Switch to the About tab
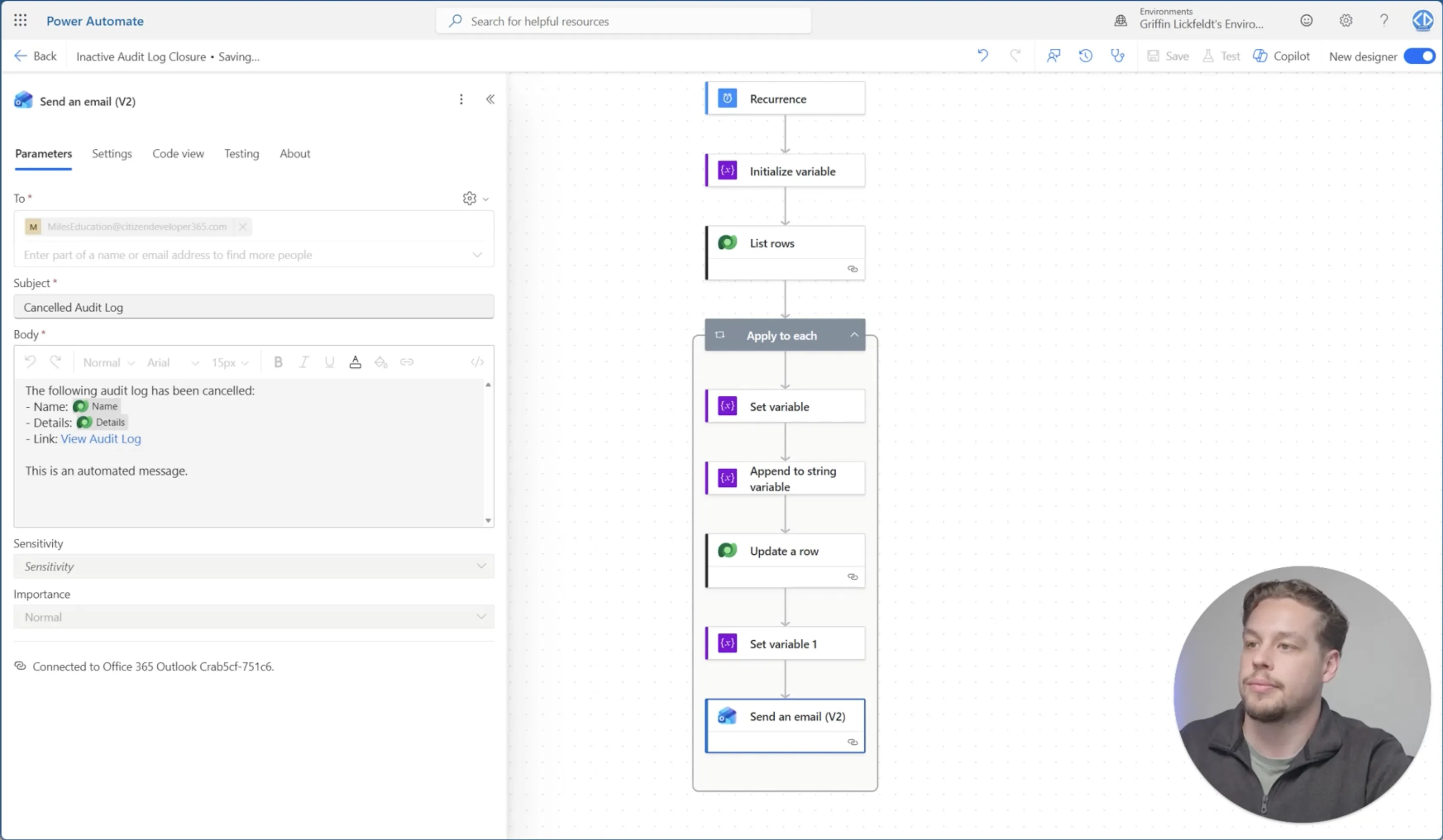The image size is (1443, 840). click(295, 153)
